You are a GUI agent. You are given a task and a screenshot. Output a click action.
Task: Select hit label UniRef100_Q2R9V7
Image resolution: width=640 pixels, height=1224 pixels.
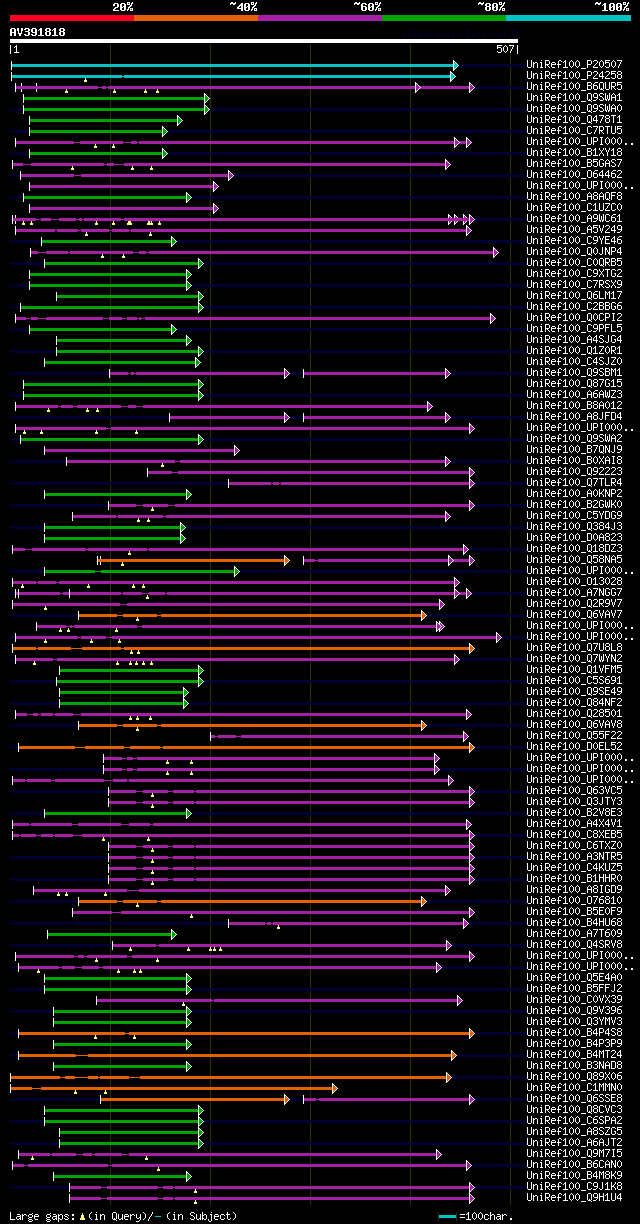coord(574,603)
